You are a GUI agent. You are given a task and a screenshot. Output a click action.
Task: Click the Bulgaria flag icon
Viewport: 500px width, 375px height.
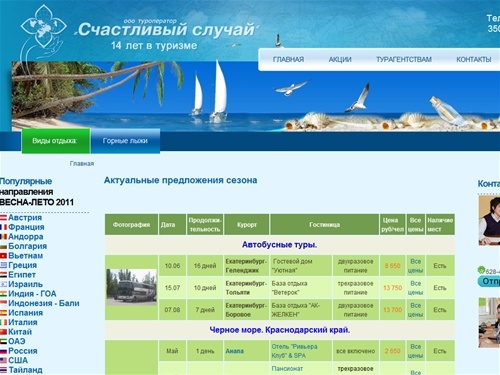point(3,246)
